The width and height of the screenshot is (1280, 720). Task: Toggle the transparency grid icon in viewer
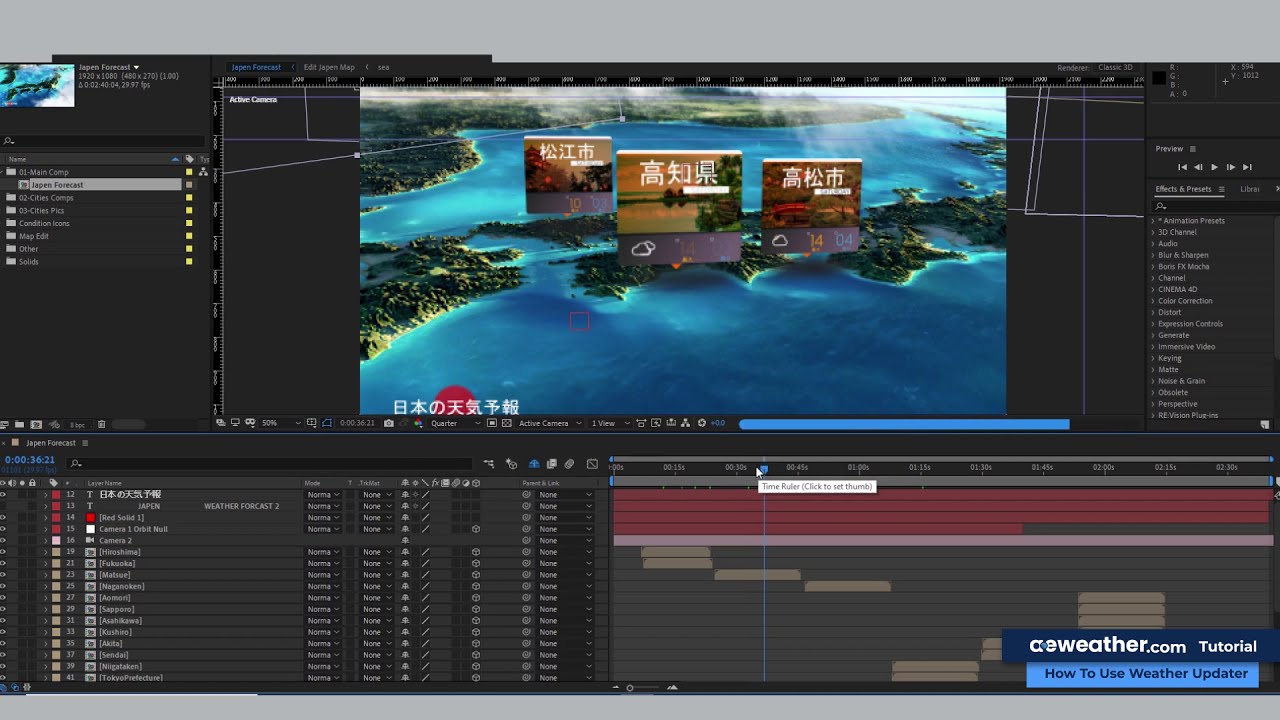(x=507, y=423)
